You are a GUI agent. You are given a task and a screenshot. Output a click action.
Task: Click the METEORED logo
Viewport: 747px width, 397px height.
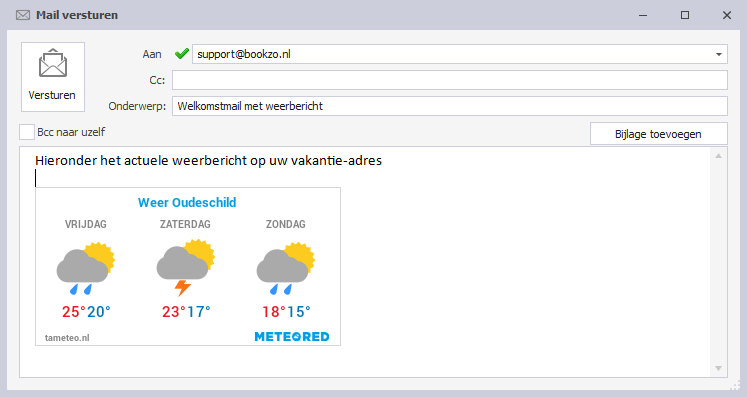pos(292,336)
